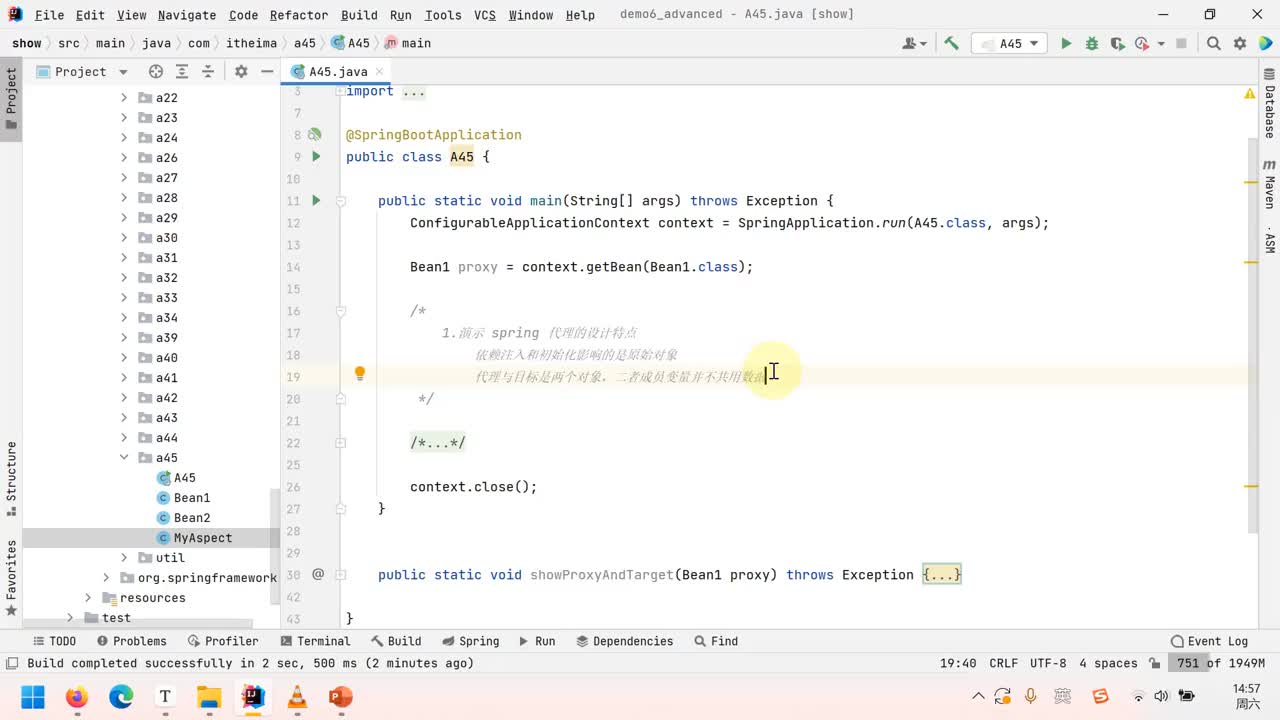Screen dimensions: 1280x720
Task: Expand the a44 package folder
Action: [x=124, y=437]
